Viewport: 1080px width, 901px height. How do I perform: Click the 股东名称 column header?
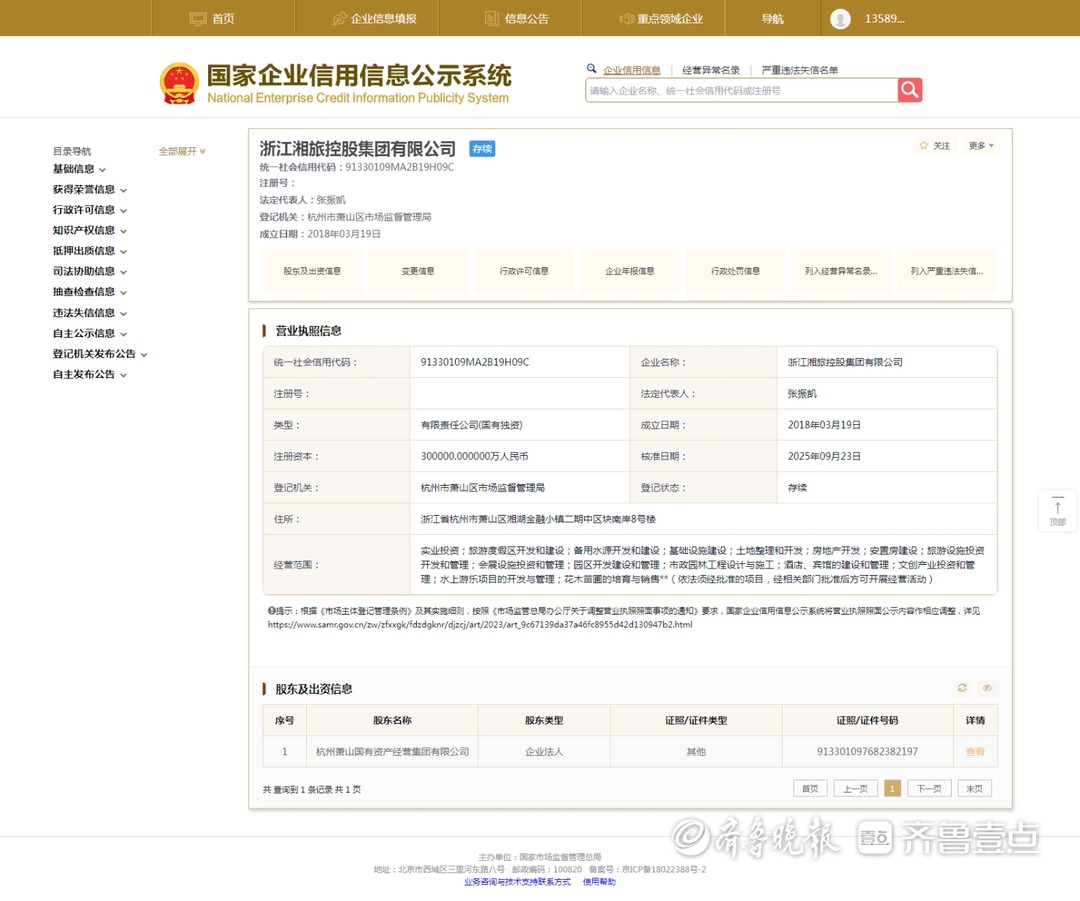tap(393, 720)
